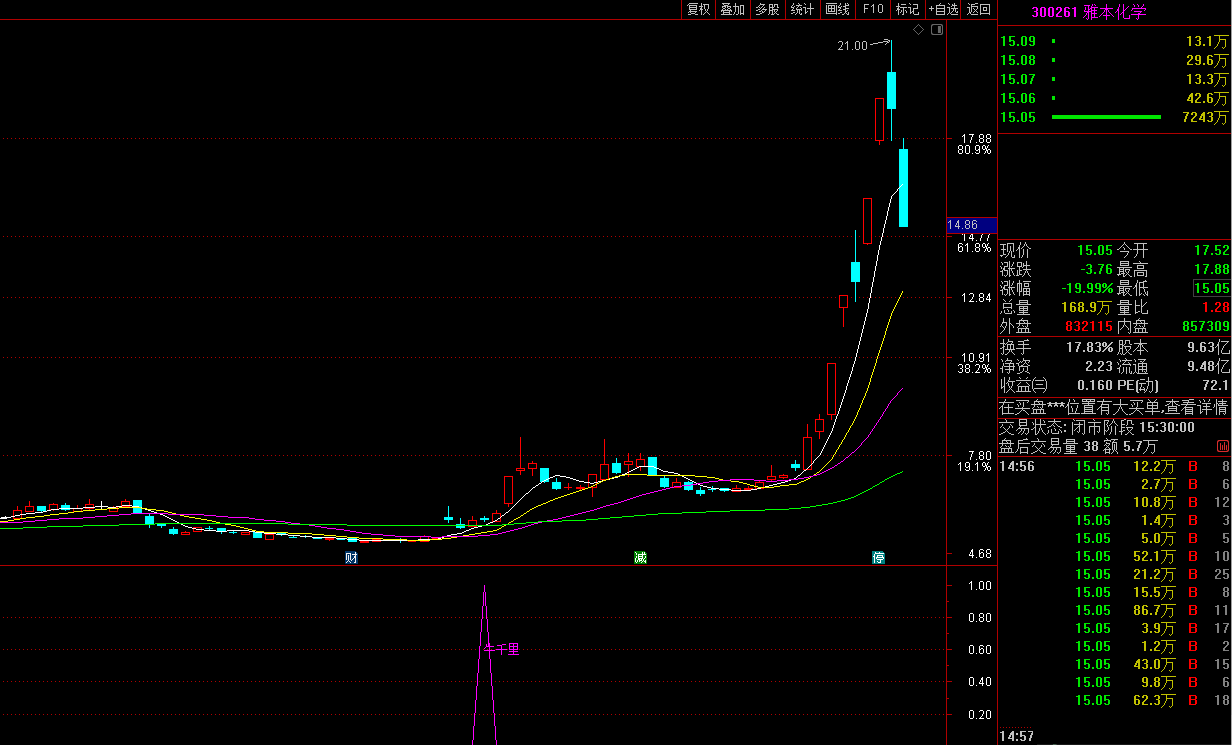Click the 38.2% axis percentage label
Image resolution: width=1232 pixels, height=745 pixels.
tap(975, 368)
